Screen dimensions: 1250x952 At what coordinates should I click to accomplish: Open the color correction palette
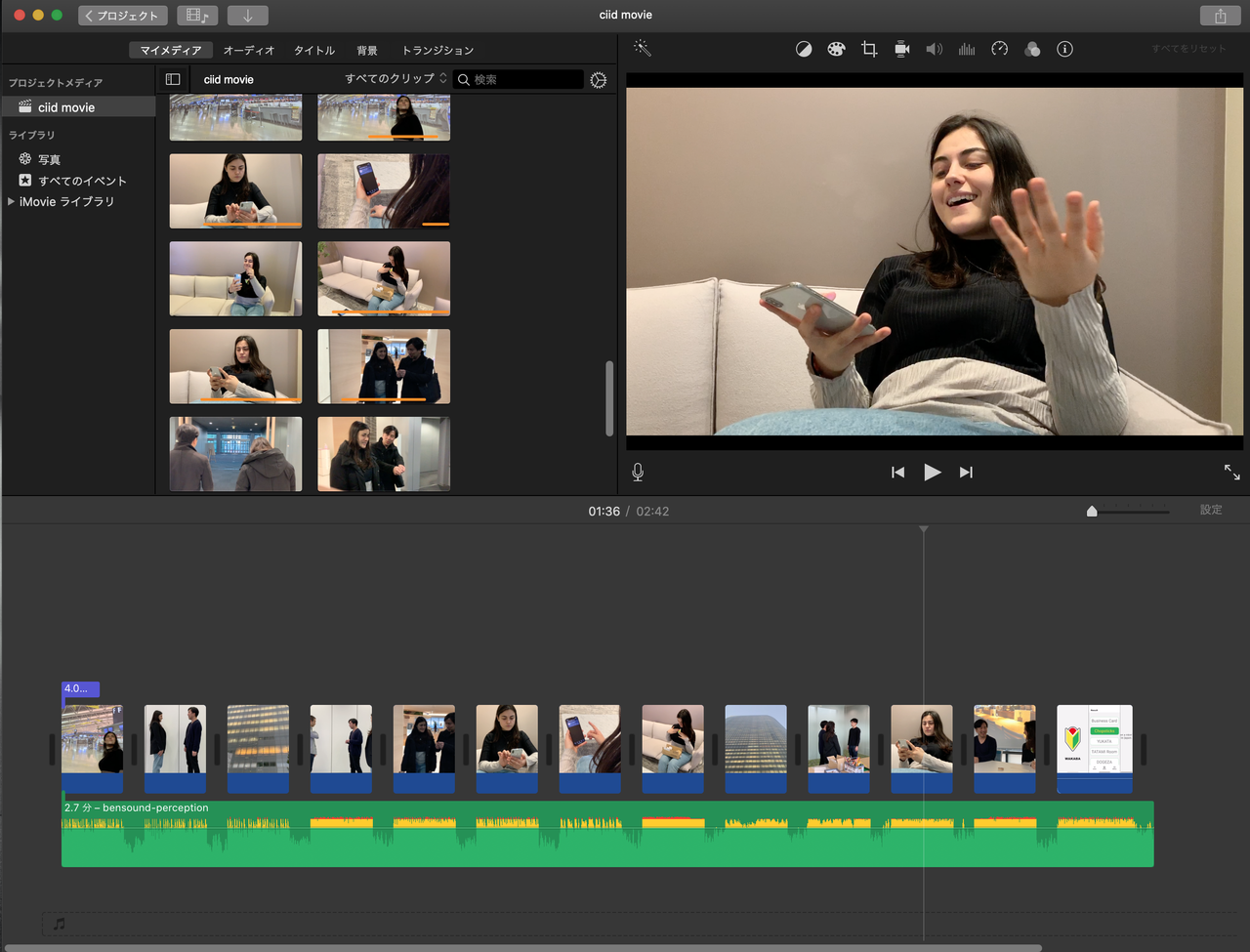[836, 49]
